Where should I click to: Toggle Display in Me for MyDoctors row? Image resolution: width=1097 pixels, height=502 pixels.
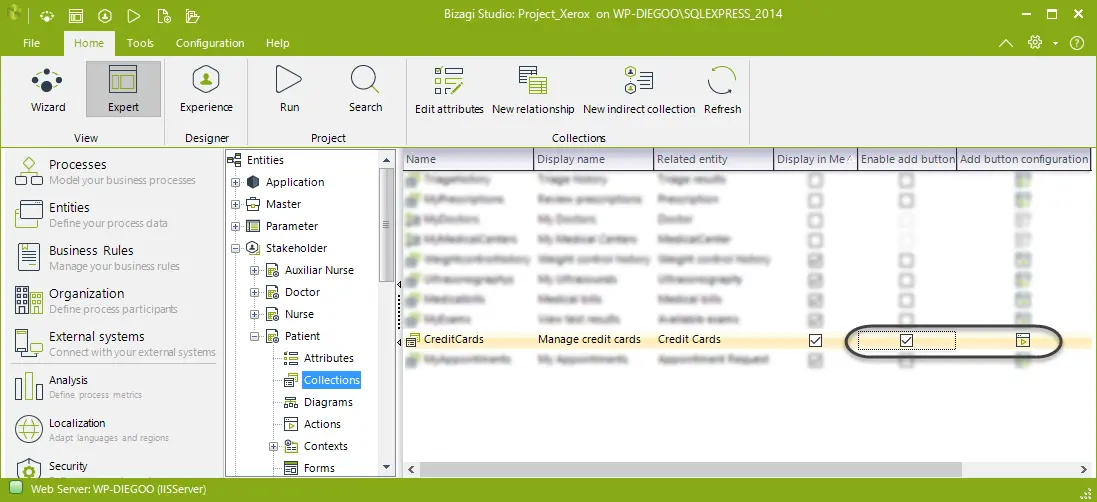[815, 220]
